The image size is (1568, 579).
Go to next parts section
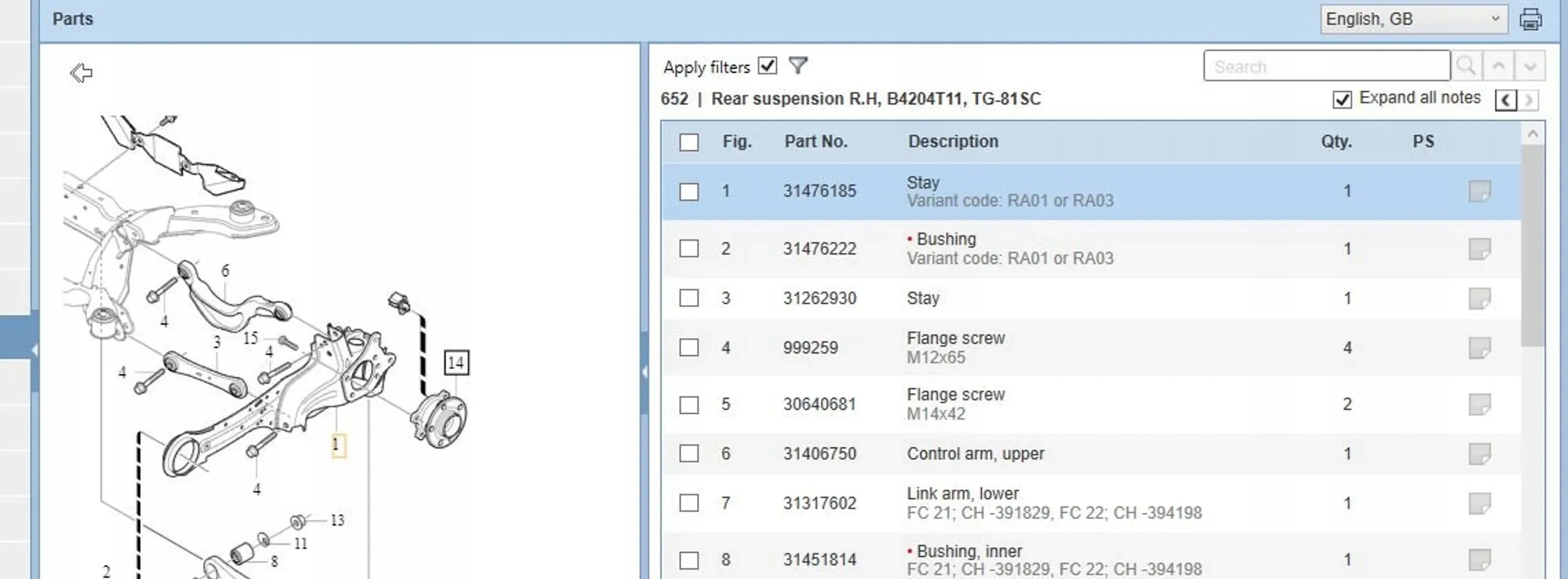tap(1528, 100)
